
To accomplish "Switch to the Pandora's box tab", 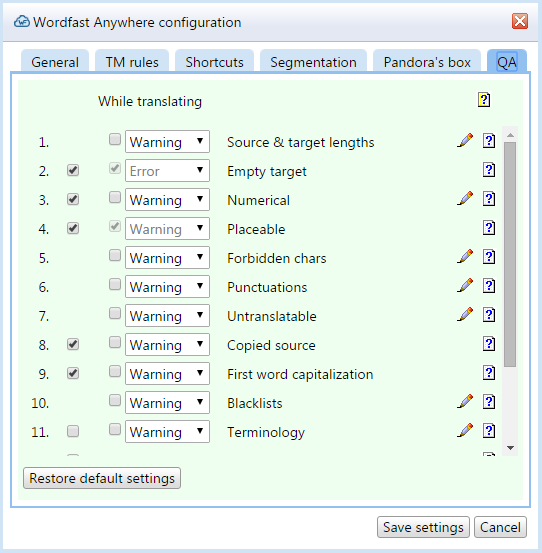I will (x=427, y=62).
